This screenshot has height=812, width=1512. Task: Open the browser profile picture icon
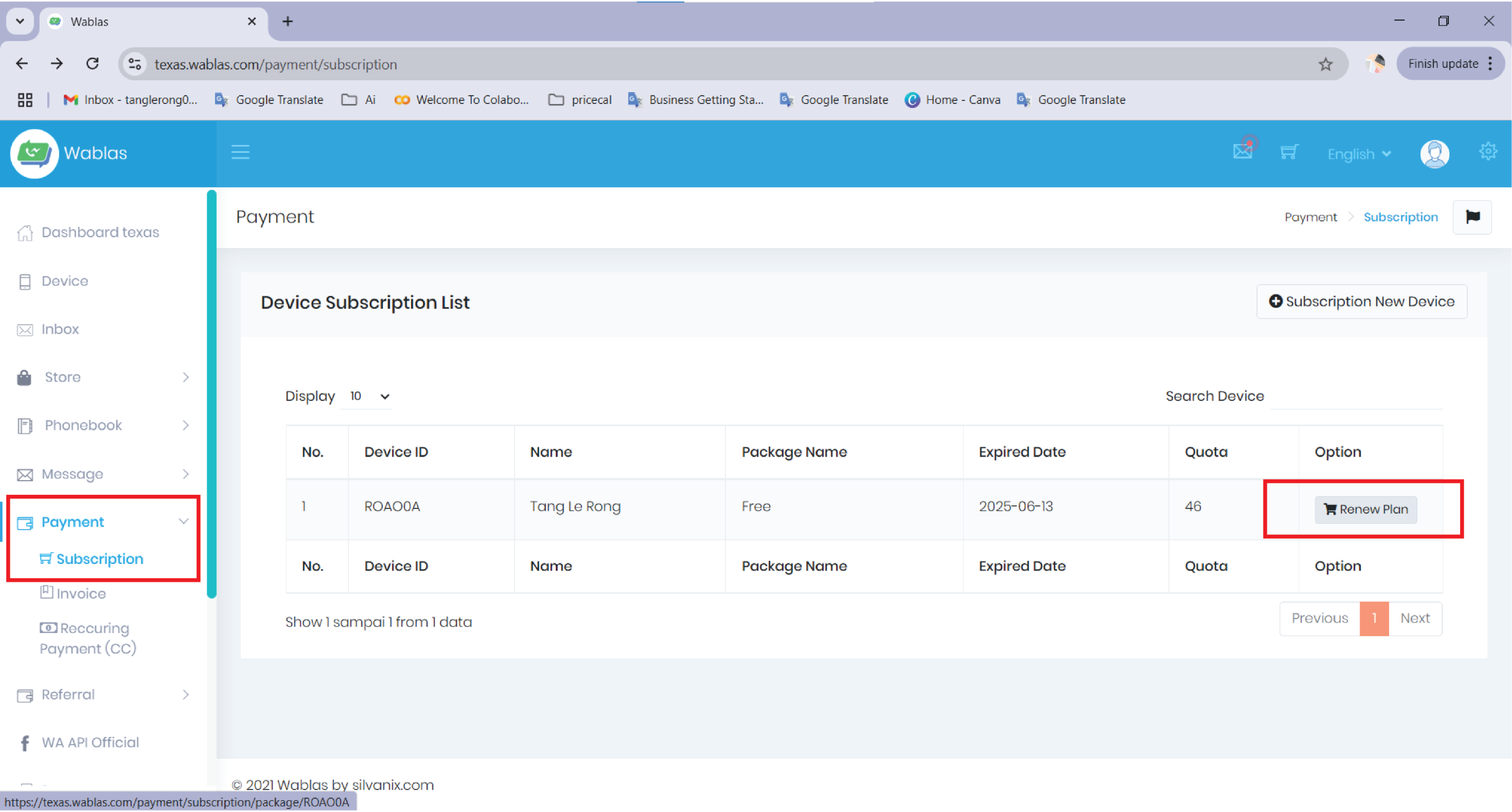(x=1376, y=63)
